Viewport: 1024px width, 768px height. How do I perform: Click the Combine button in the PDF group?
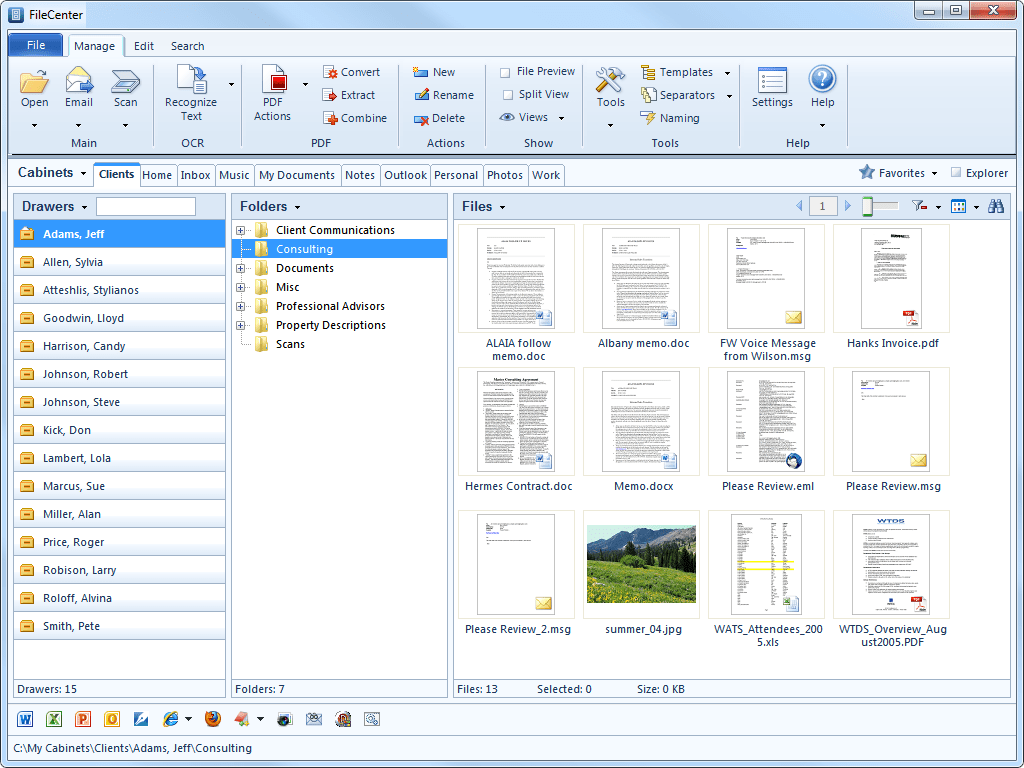[355, 117]
